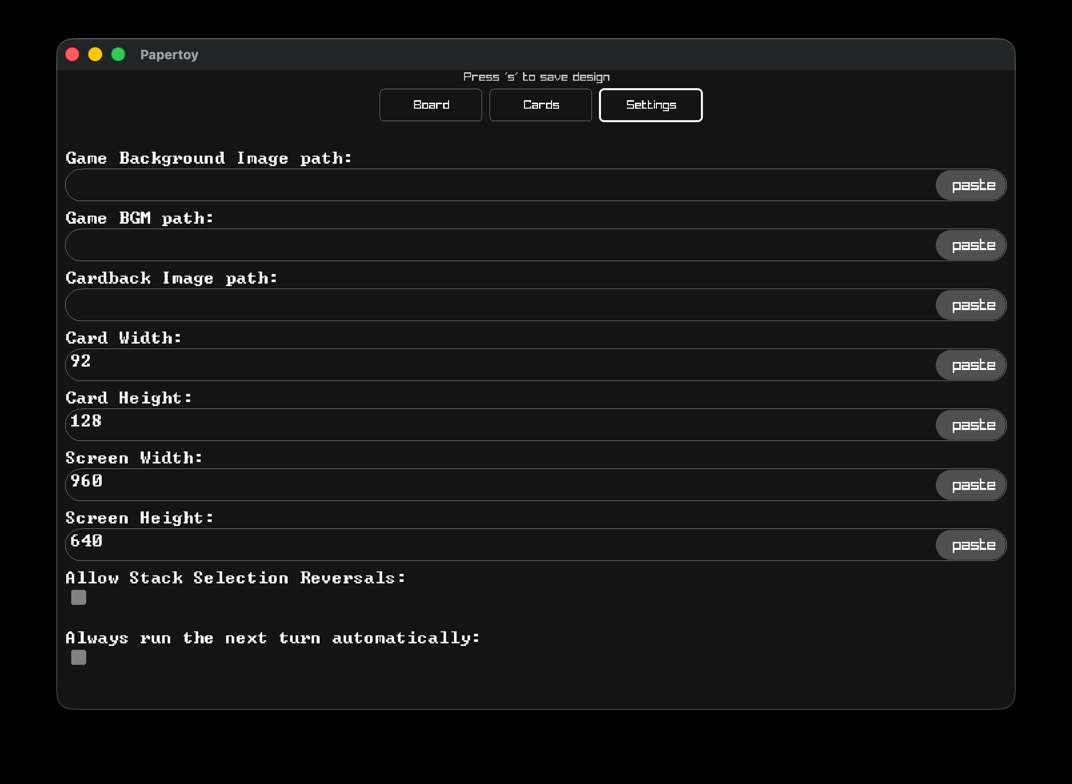This screenshot has height=784, width=1072.
Task: Edit the Screen Width value 960
Action: point(500,485)
